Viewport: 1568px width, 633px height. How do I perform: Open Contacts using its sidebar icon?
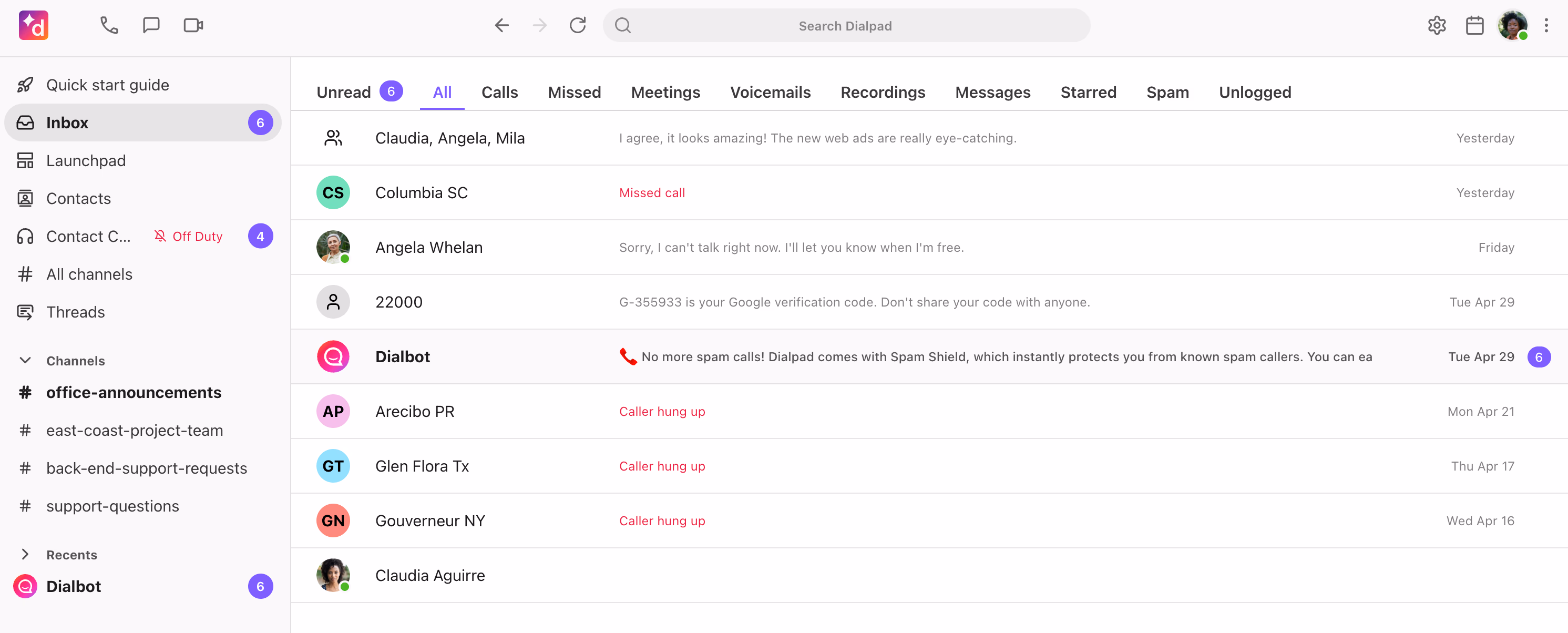[25, 198]
